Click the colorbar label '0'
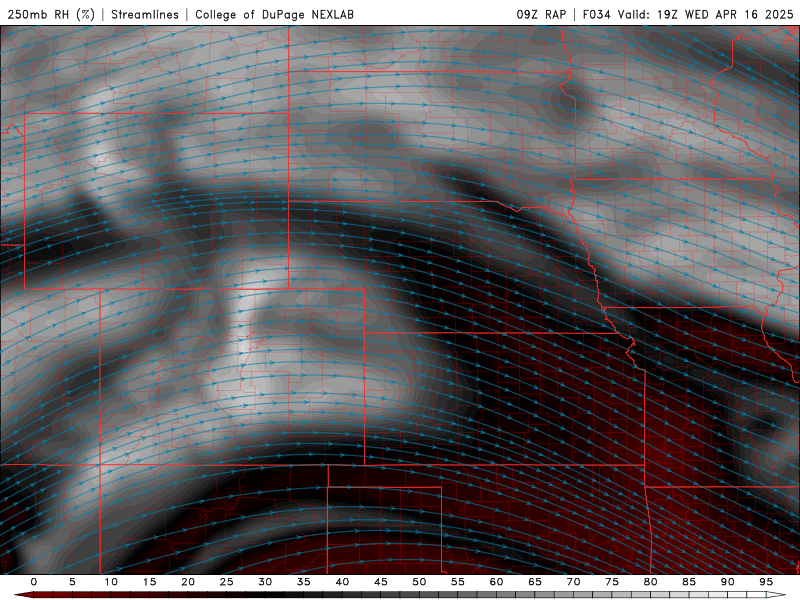This screenshot has height=600, width=800. click(34, 582)
